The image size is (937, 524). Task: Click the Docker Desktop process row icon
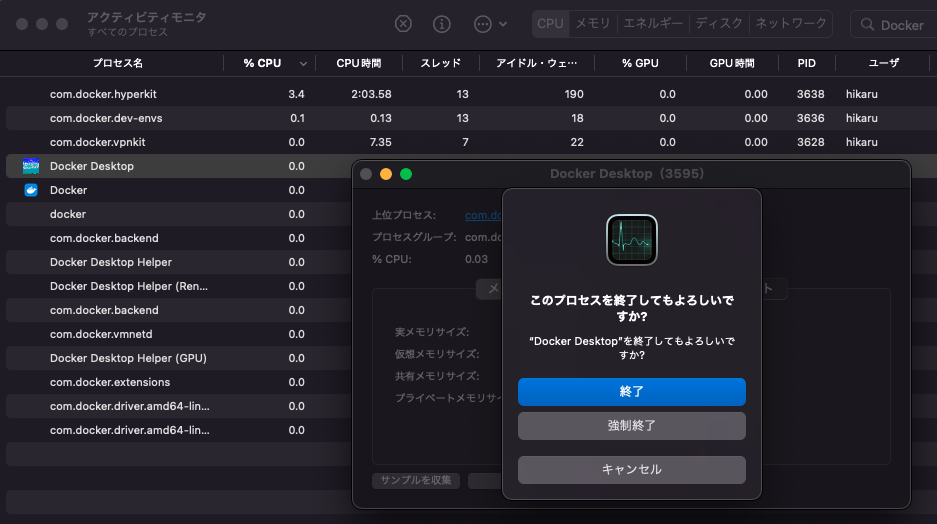pyautogui.click(x=31, y=166)
